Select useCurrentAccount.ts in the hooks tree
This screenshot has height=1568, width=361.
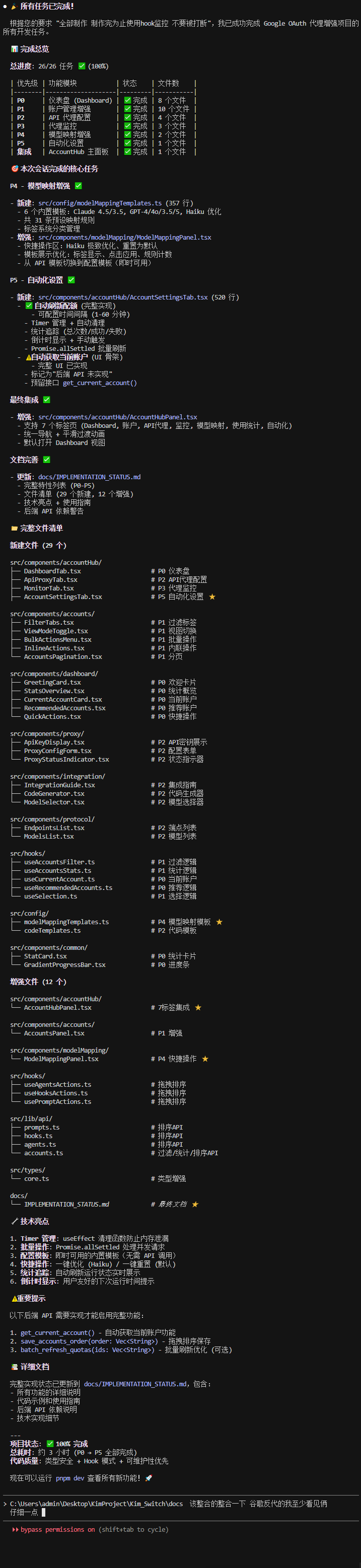click(59, 879)
